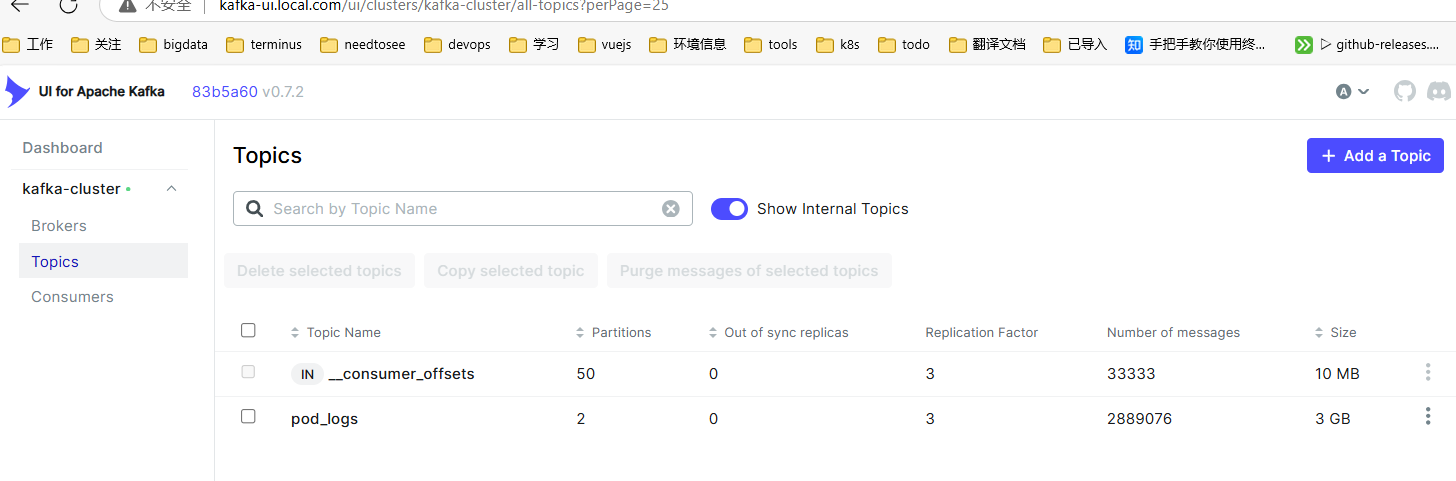This screenshot has width=1456, height=481.
Task: Toggle Show Internal Topics switch
Action: (729, 209)
